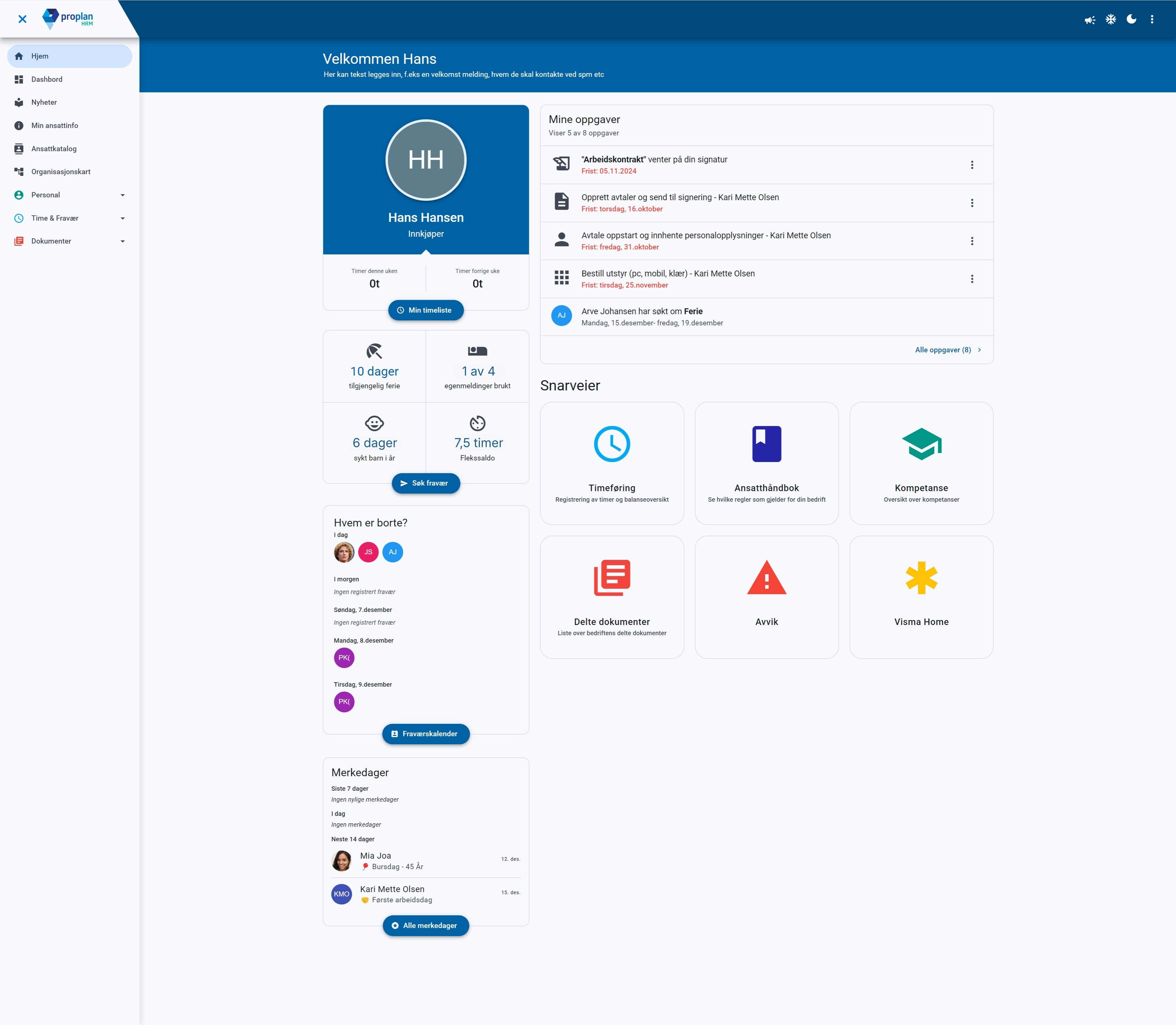
Task: Go to Dashbord in sidebar
Action: (x=47, y=80)
